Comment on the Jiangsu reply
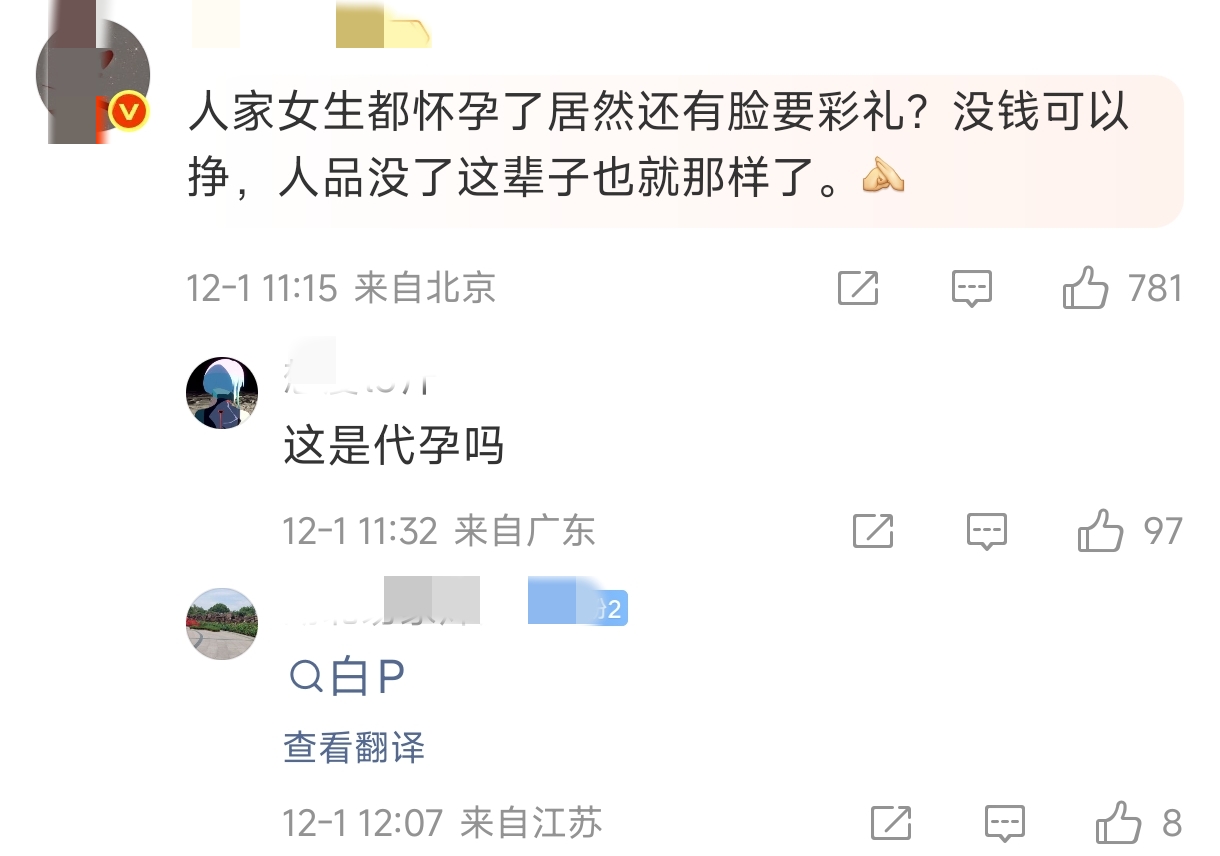This screenshot has width=1220, height=856. 1005,823
